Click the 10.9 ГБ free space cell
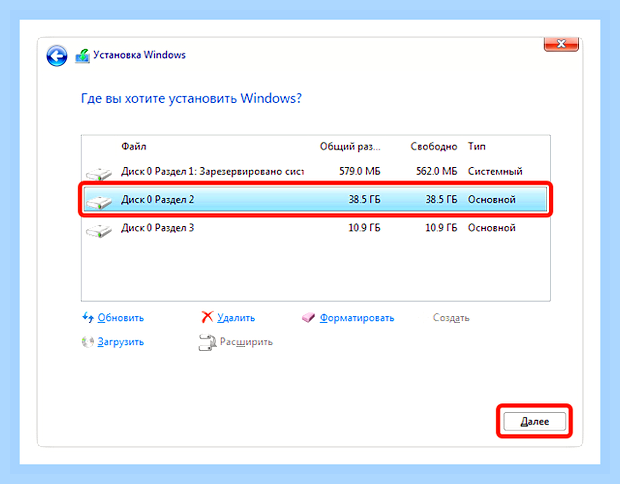This screenshot has height=484, width=620. (x=441, y=228)
